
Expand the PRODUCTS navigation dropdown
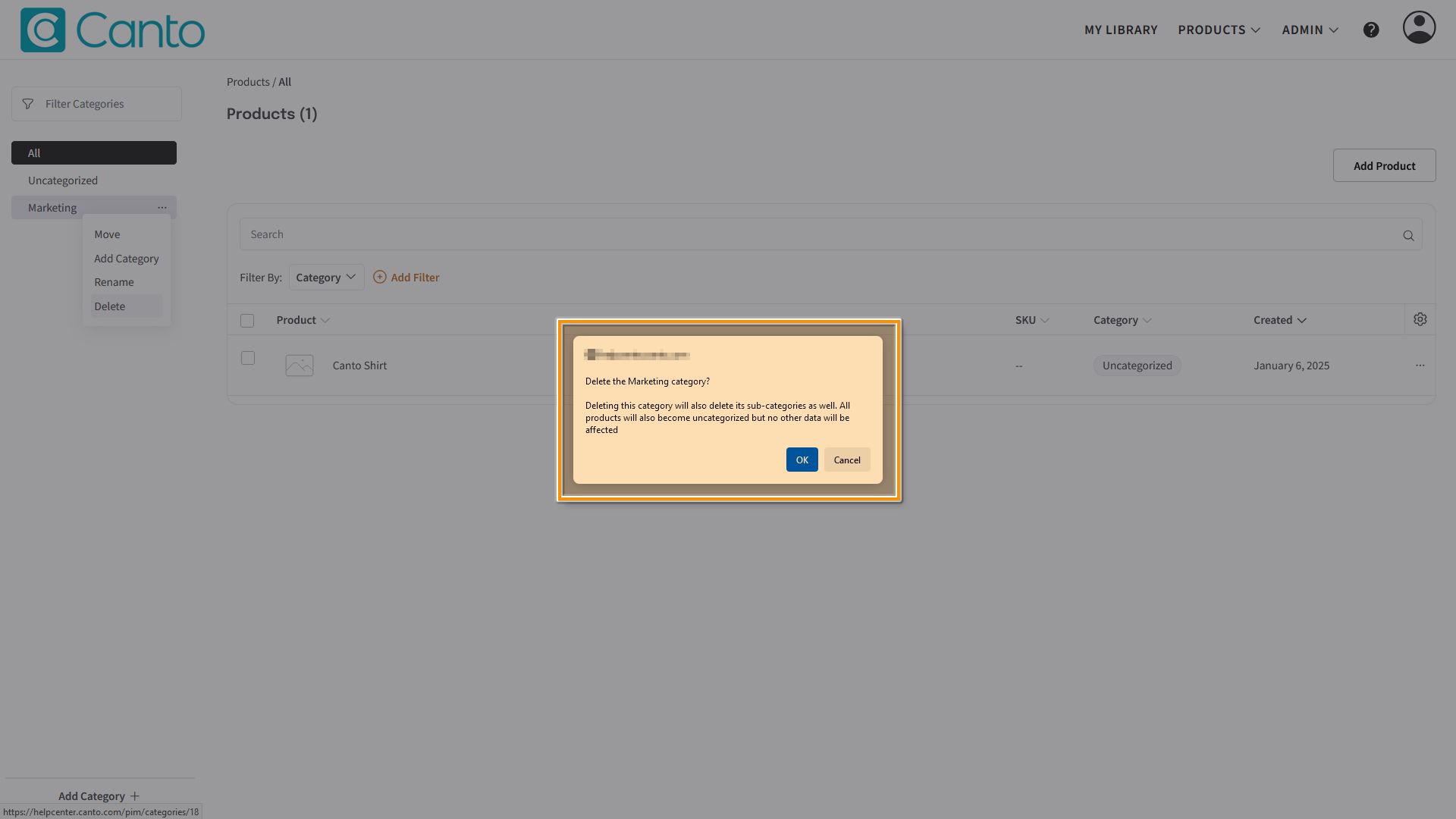pyautogui.click(x=1219, y=30)
